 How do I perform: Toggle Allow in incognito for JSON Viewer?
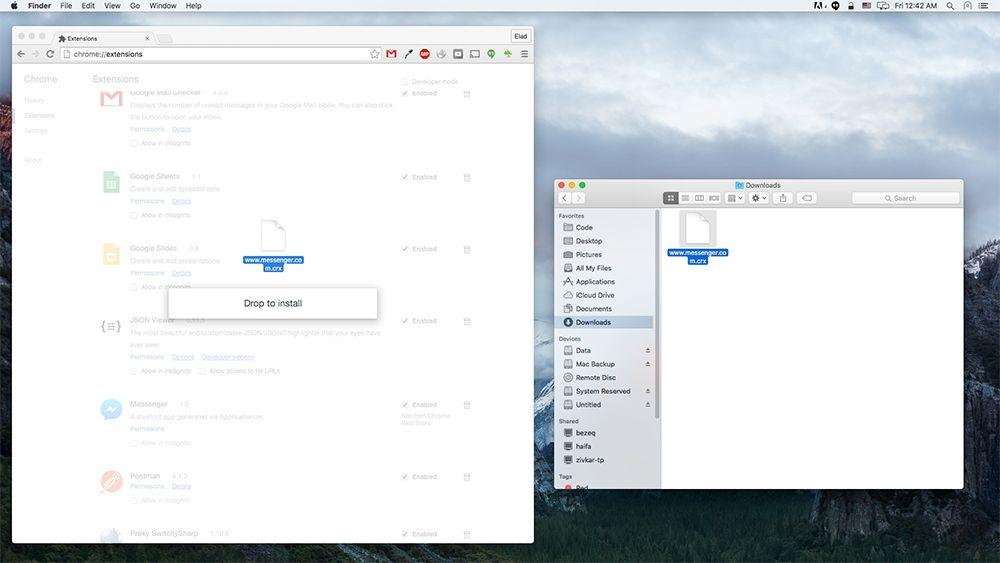(133, 371)
